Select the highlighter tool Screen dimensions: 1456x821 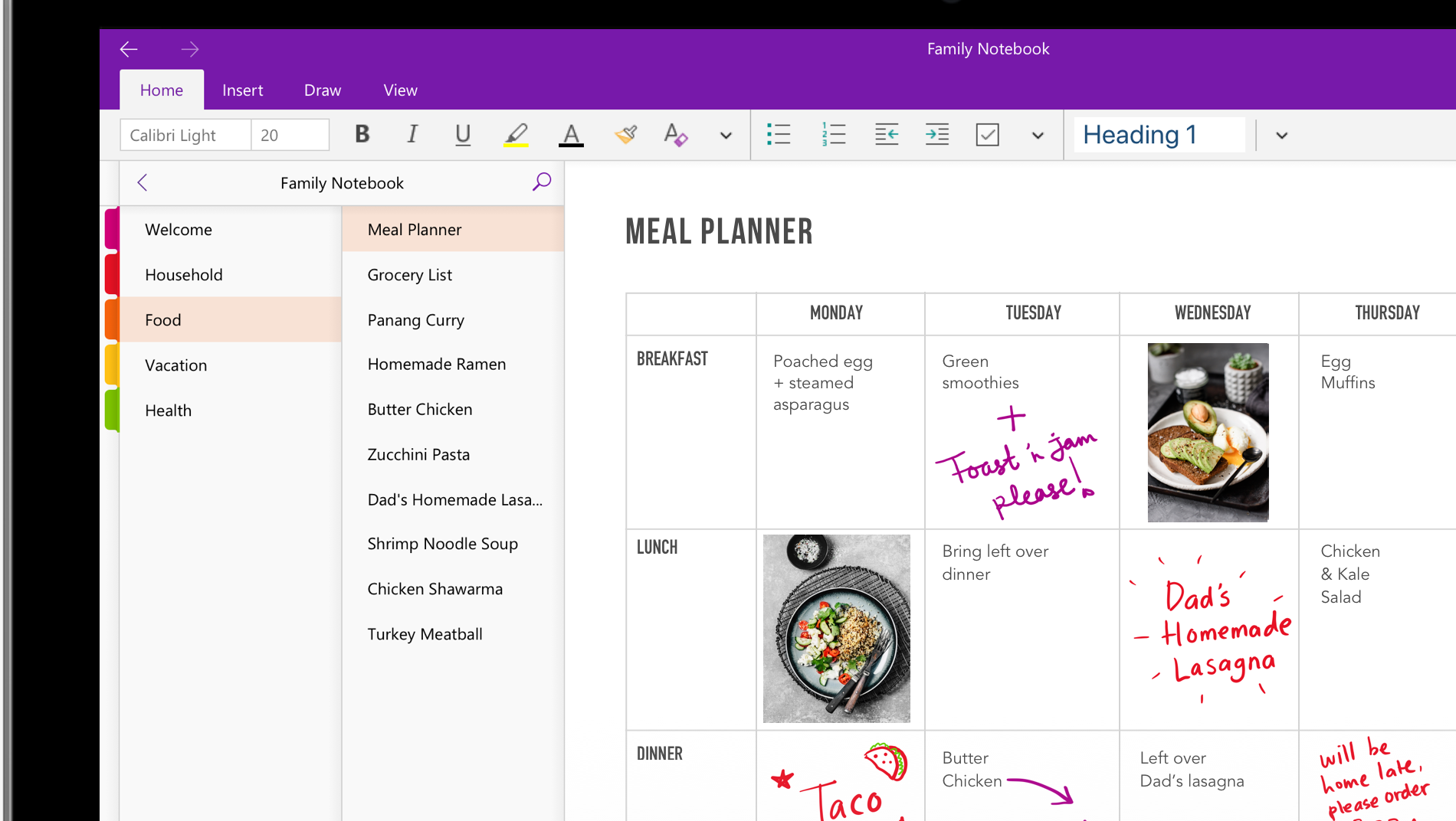(x=516, y=135)
